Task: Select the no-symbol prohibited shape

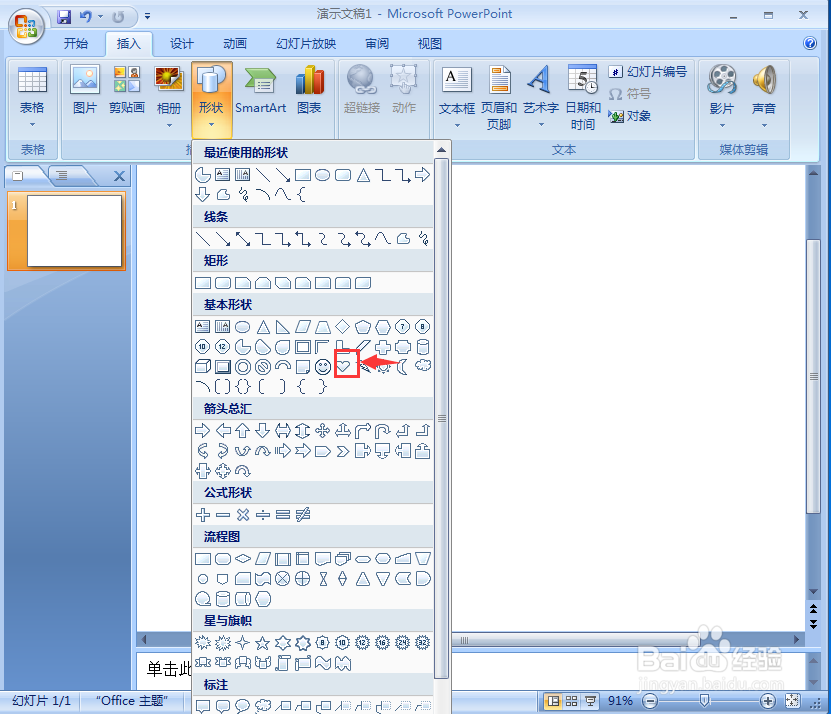Action: 262,366
